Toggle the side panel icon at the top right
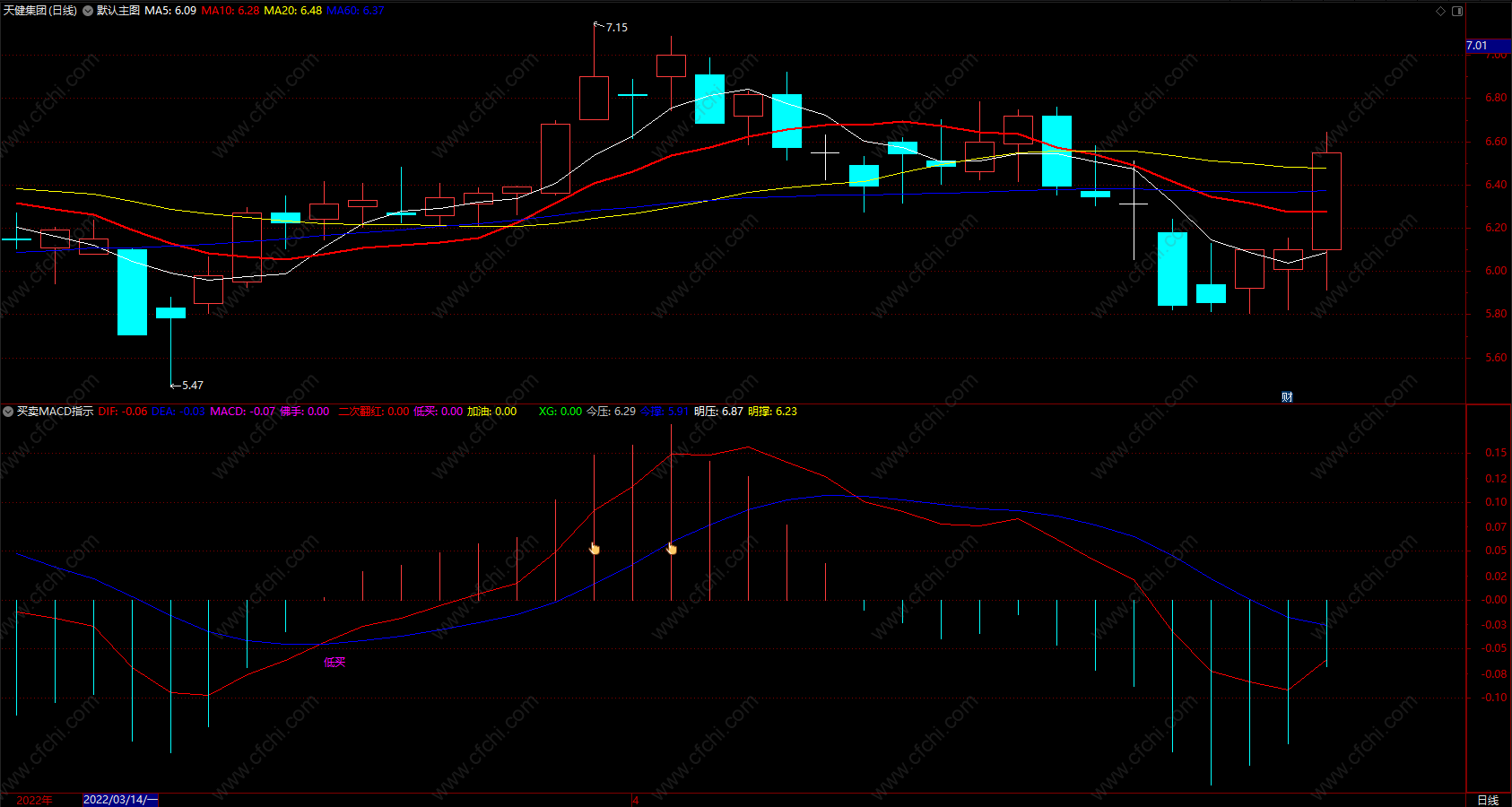This screenshot has height=807, width=1512. tap(1457, 11)
